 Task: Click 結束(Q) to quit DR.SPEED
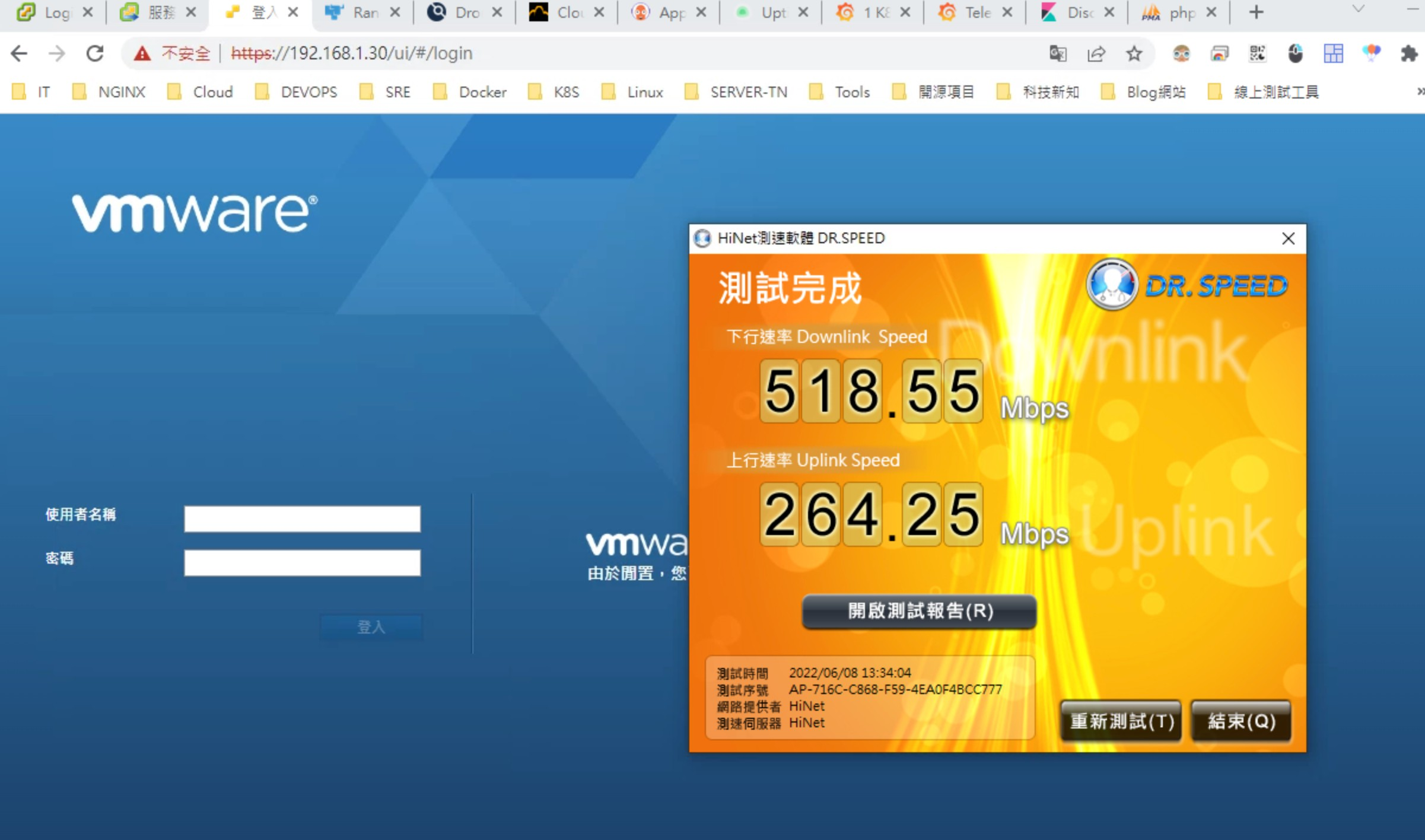[x=1241, y=721]
